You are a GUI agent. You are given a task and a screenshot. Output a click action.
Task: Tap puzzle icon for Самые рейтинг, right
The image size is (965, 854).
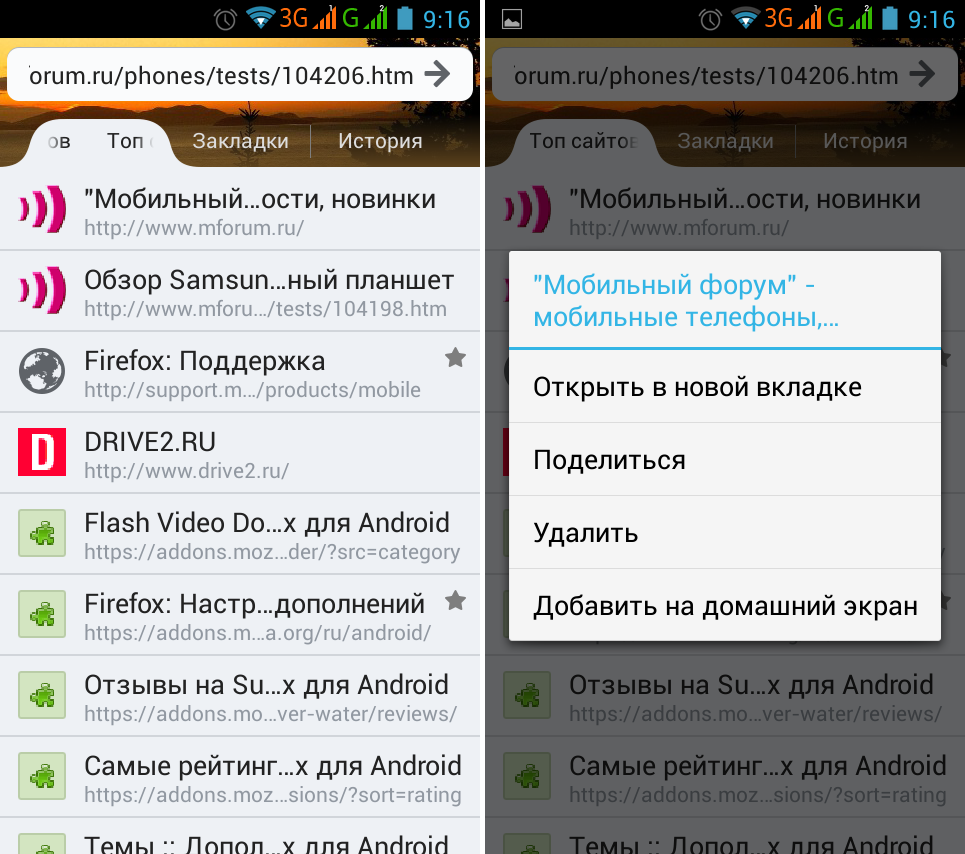tap(527, 776)
